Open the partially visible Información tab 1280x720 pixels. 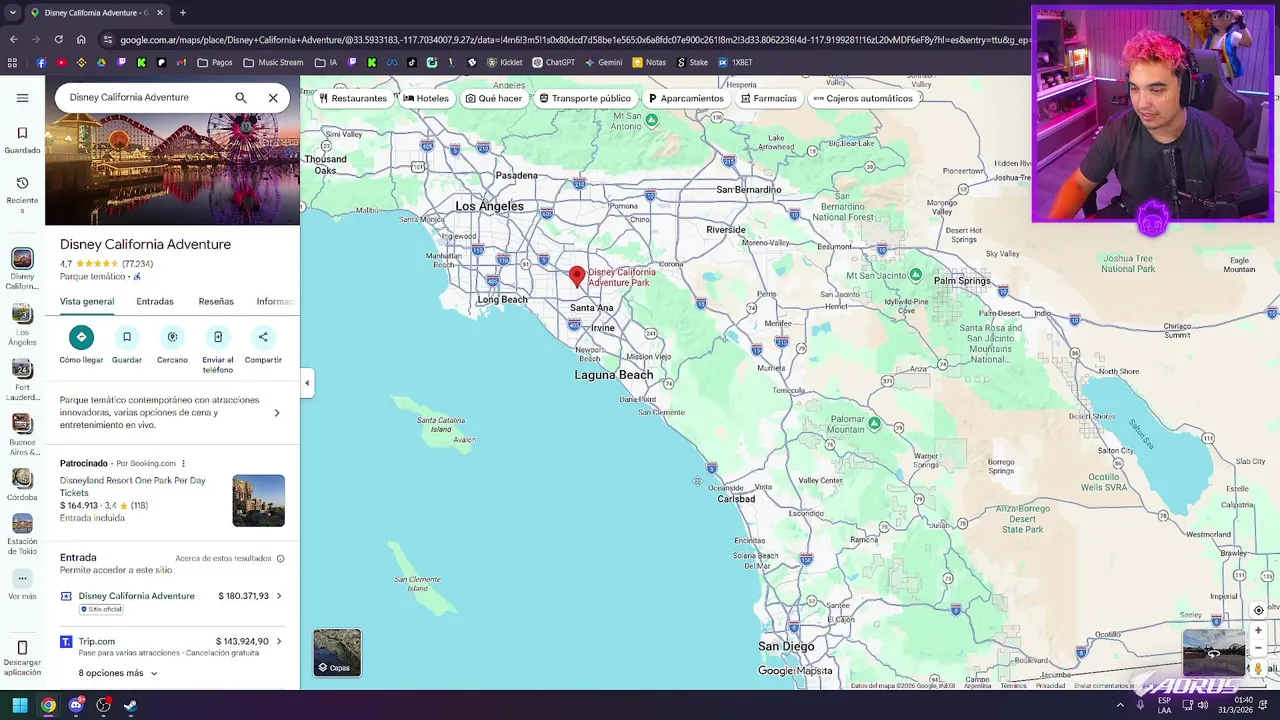tap(275, 301)
